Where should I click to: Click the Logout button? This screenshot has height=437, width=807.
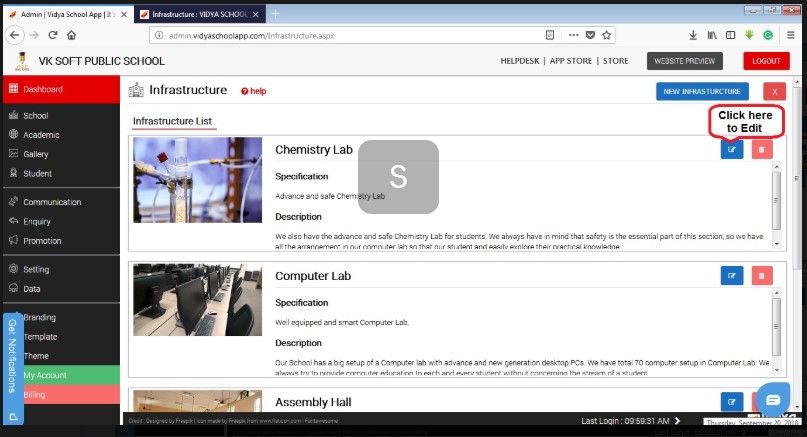(x=766, y=61)
